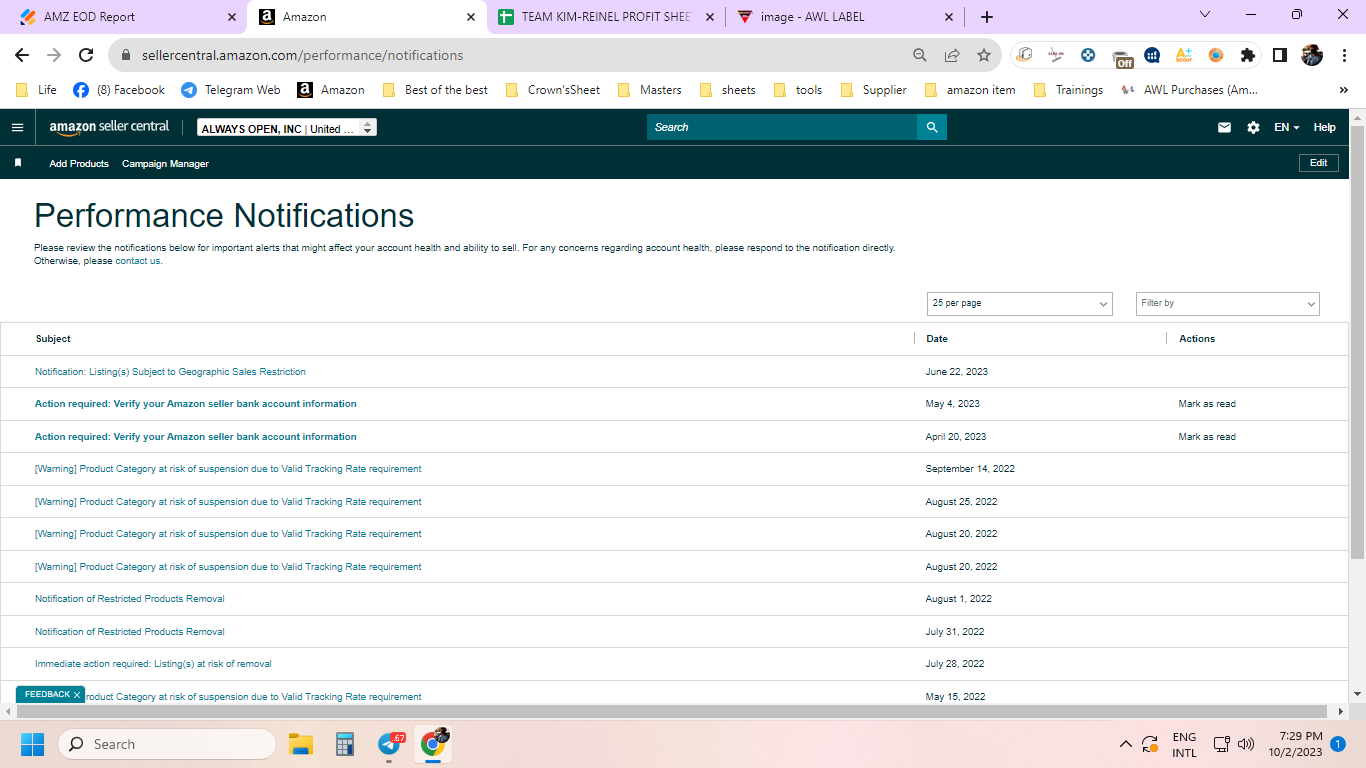Open the EN language dropdown

coord(1287,128)
